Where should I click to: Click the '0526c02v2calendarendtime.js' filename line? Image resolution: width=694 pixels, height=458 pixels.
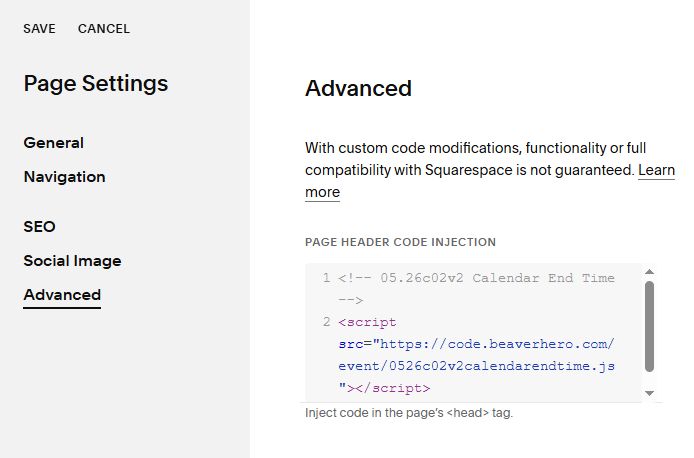coord(476,366)
